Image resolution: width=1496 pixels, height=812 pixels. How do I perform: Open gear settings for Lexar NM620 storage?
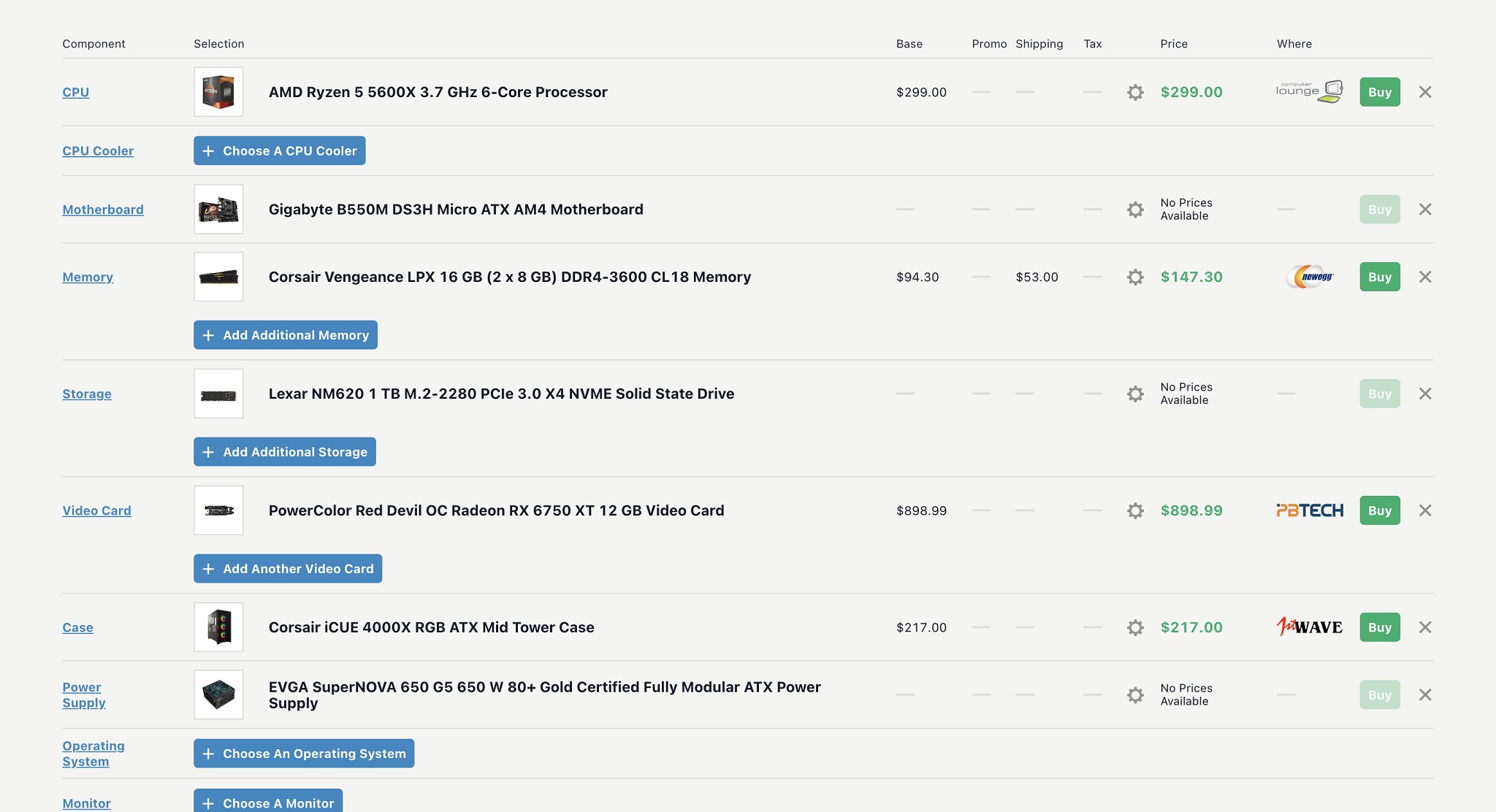coord(1135,394)
